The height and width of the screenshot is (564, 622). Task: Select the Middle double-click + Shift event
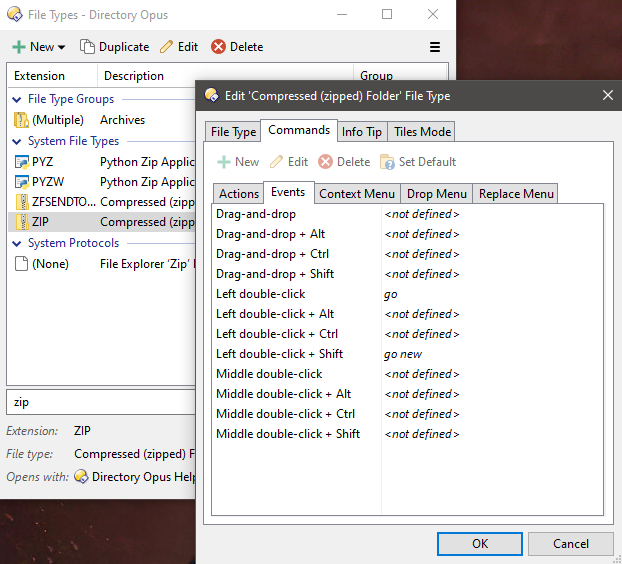click(x=407, y=434)
